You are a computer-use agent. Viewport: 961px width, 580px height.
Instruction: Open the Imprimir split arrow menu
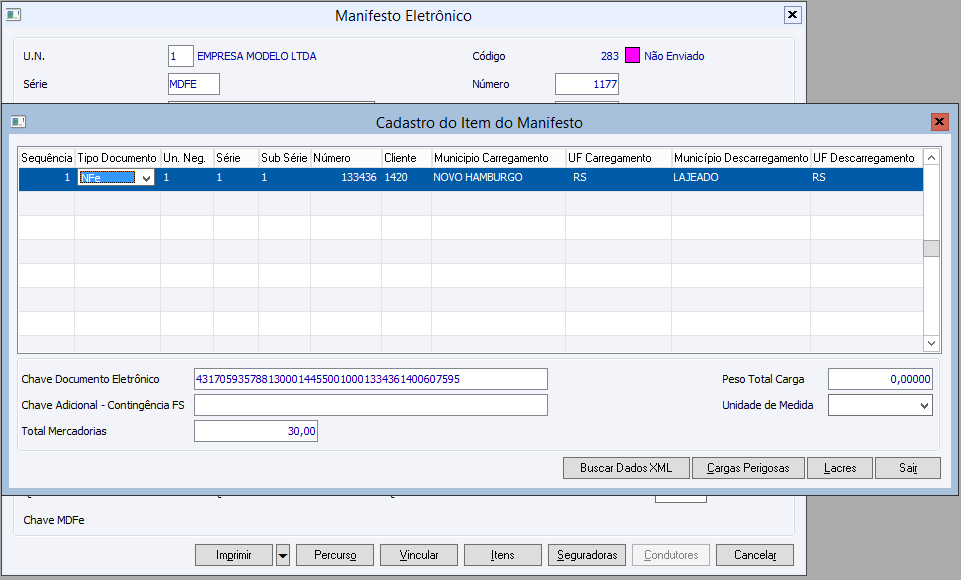pos(282,555)
